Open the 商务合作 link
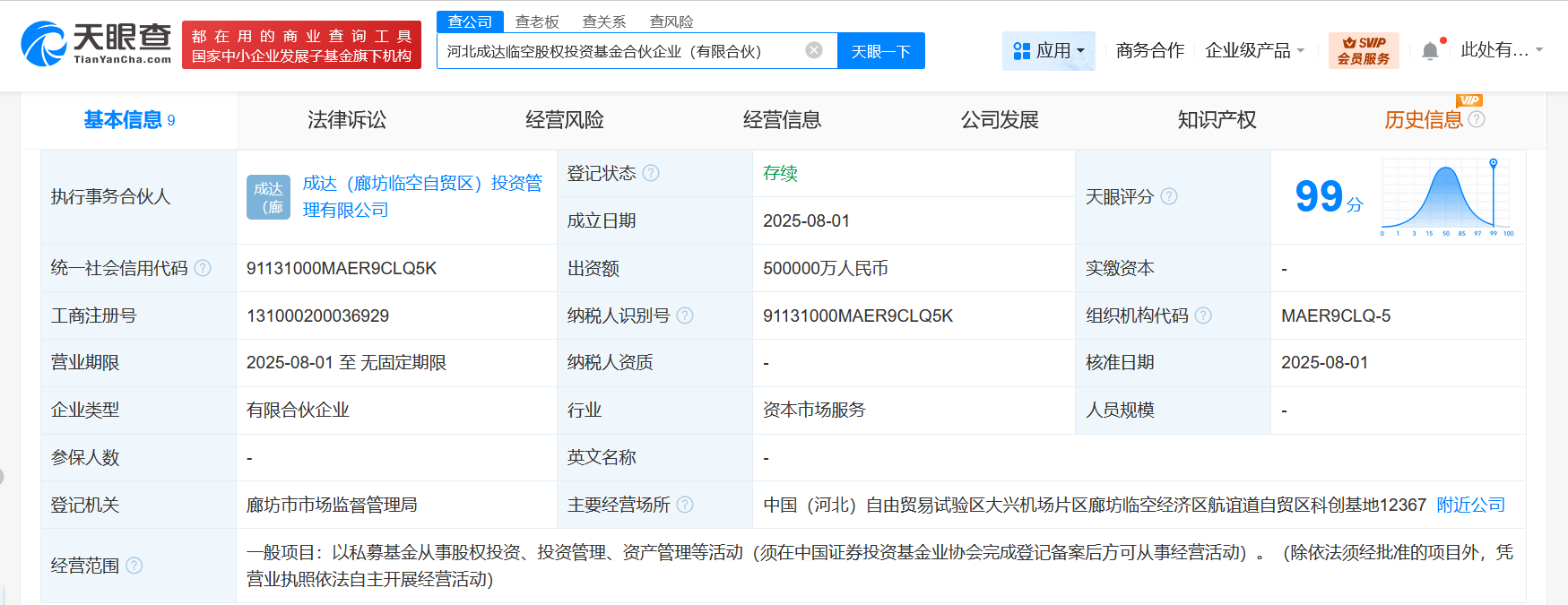 pos(1150,50)
